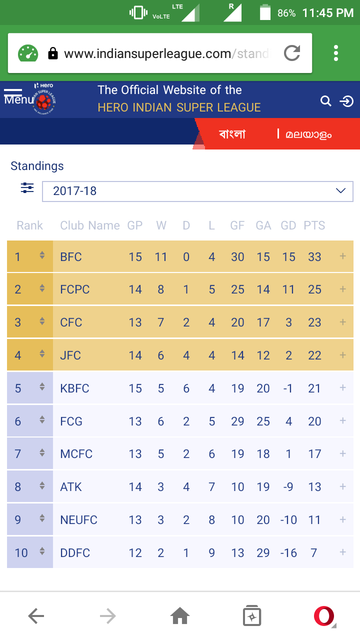Image resolution: width=360 pixels, height=640 pixels.
Task: Switch to Bangla language tab
Action: click(232, 134)
